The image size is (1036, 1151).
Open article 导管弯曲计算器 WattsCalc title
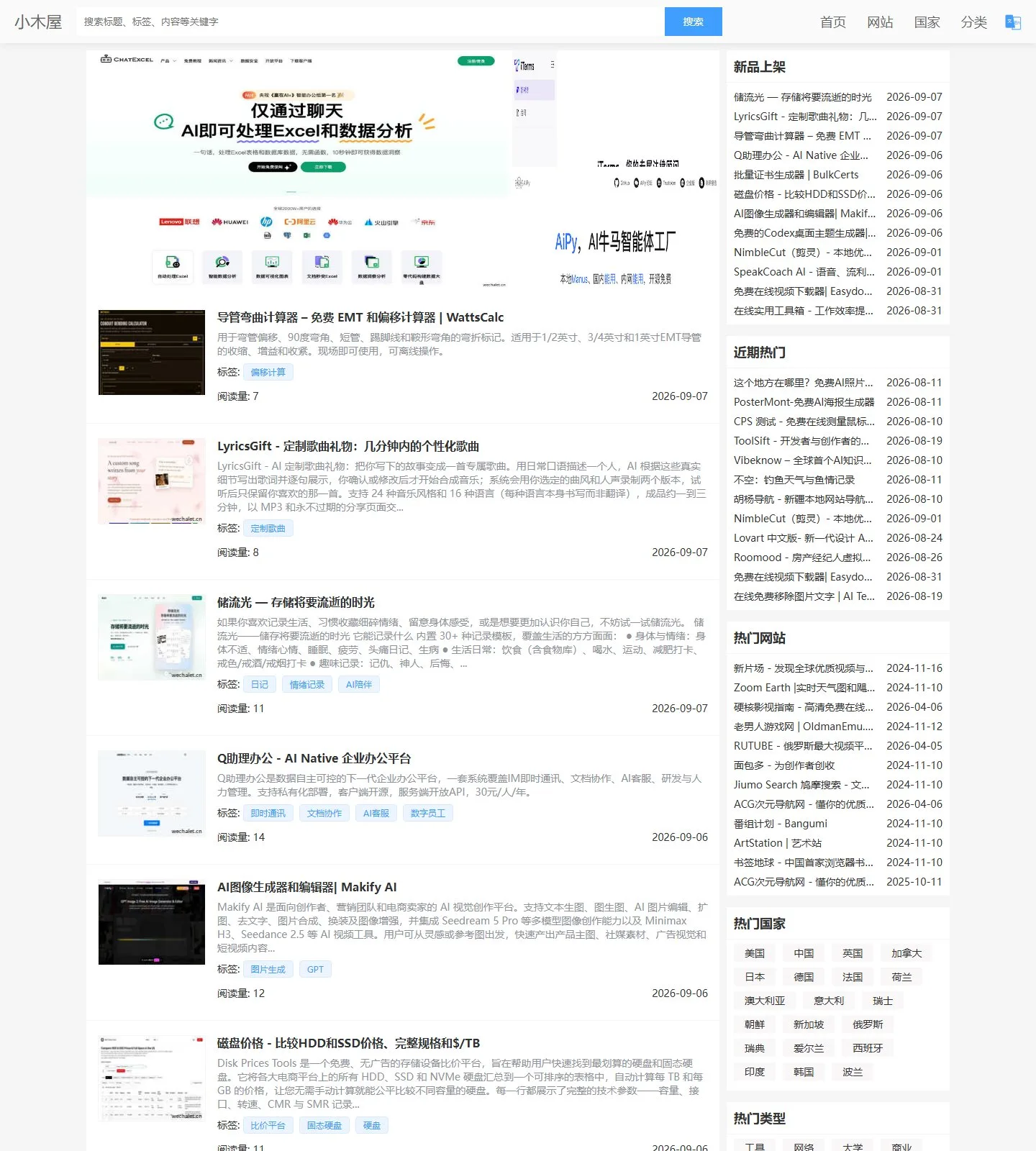pyautogui.click(x=360, y=317)
